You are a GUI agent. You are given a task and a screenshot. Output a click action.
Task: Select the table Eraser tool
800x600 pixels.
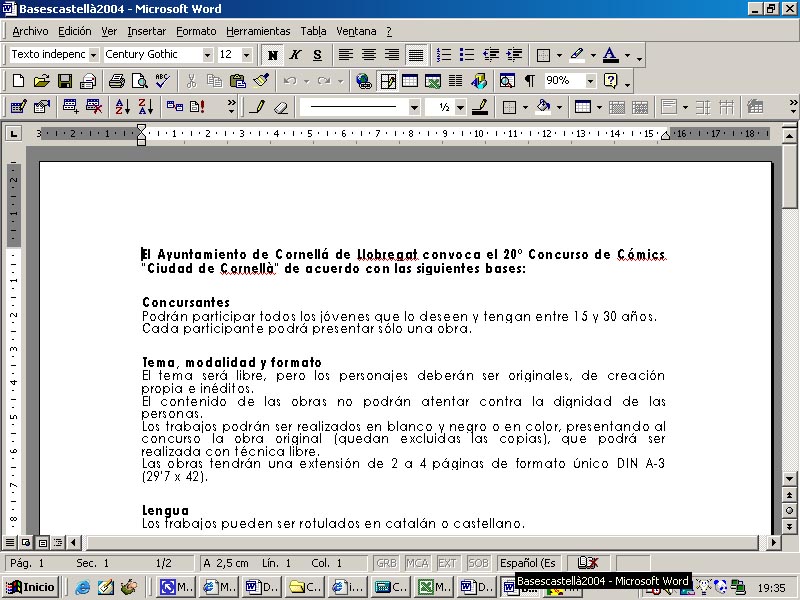coord(281,107)
